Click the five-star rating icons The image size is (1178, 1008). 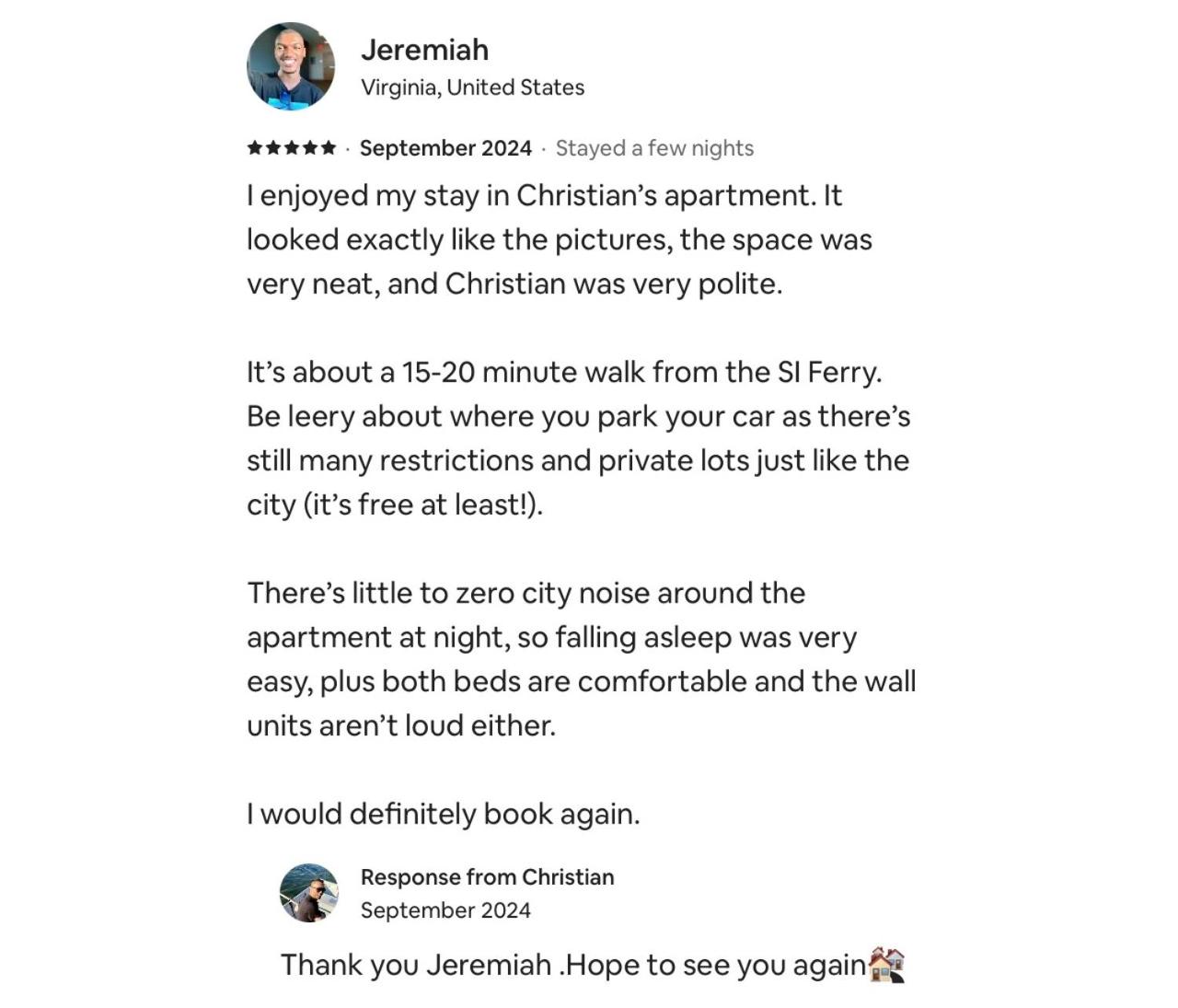coord(292,148)
